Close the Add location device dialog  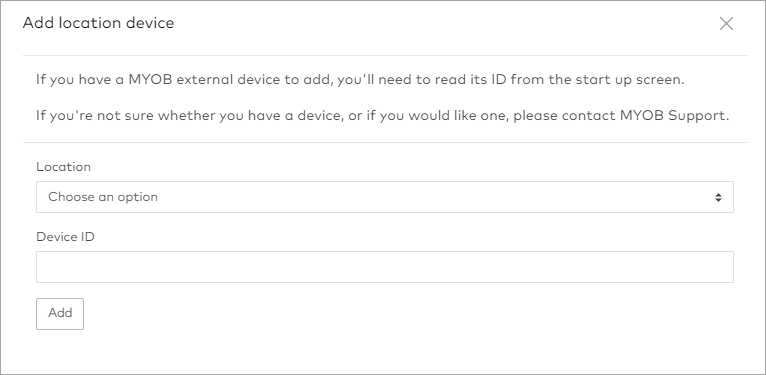pyautogui.click(x=726, y=23)
